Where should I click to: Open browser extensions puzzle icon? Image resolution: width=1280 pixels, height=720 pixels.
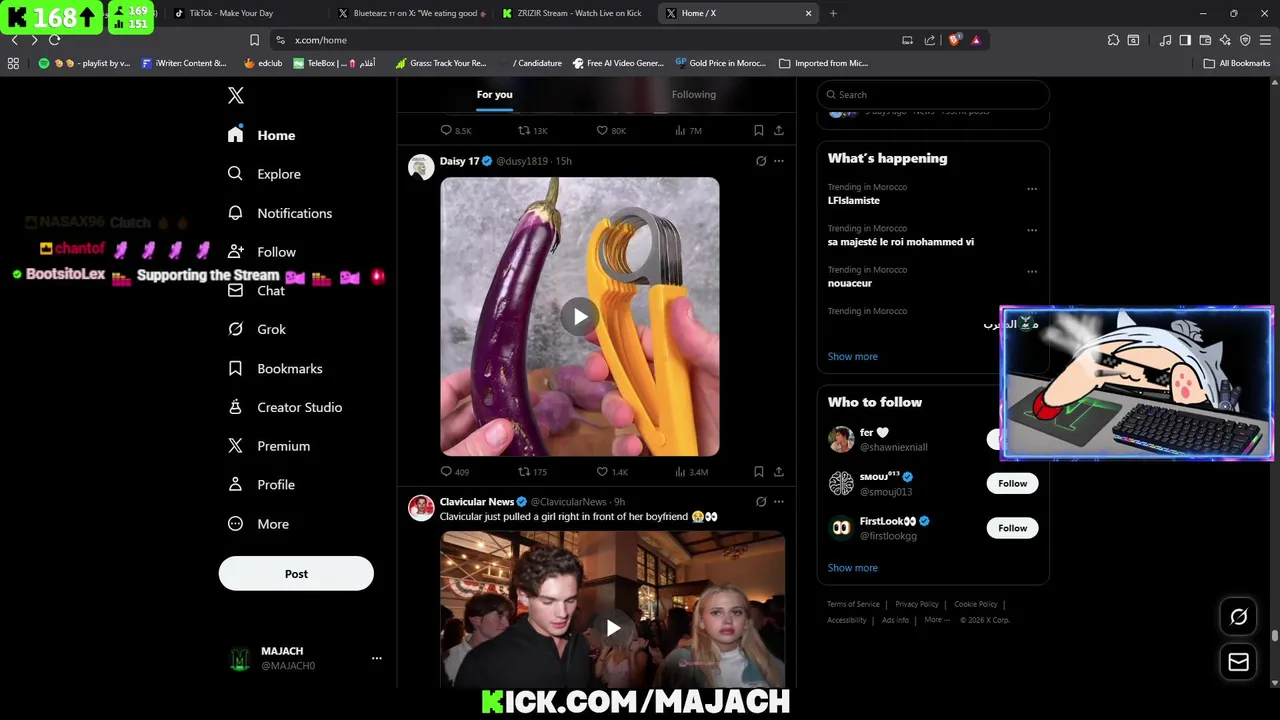click(1113, 40)
